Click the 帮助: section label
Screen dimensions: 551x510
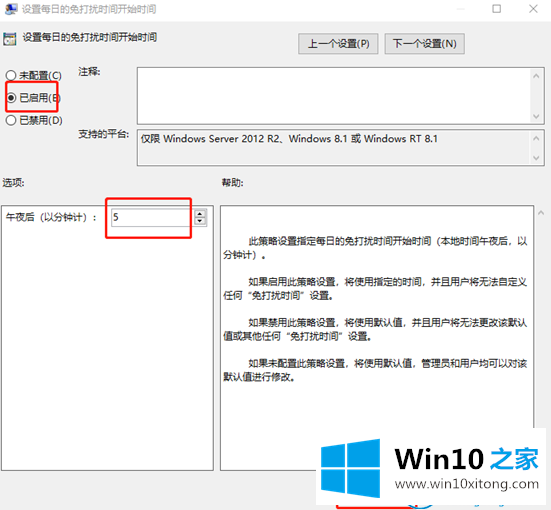tap(232, 182)
